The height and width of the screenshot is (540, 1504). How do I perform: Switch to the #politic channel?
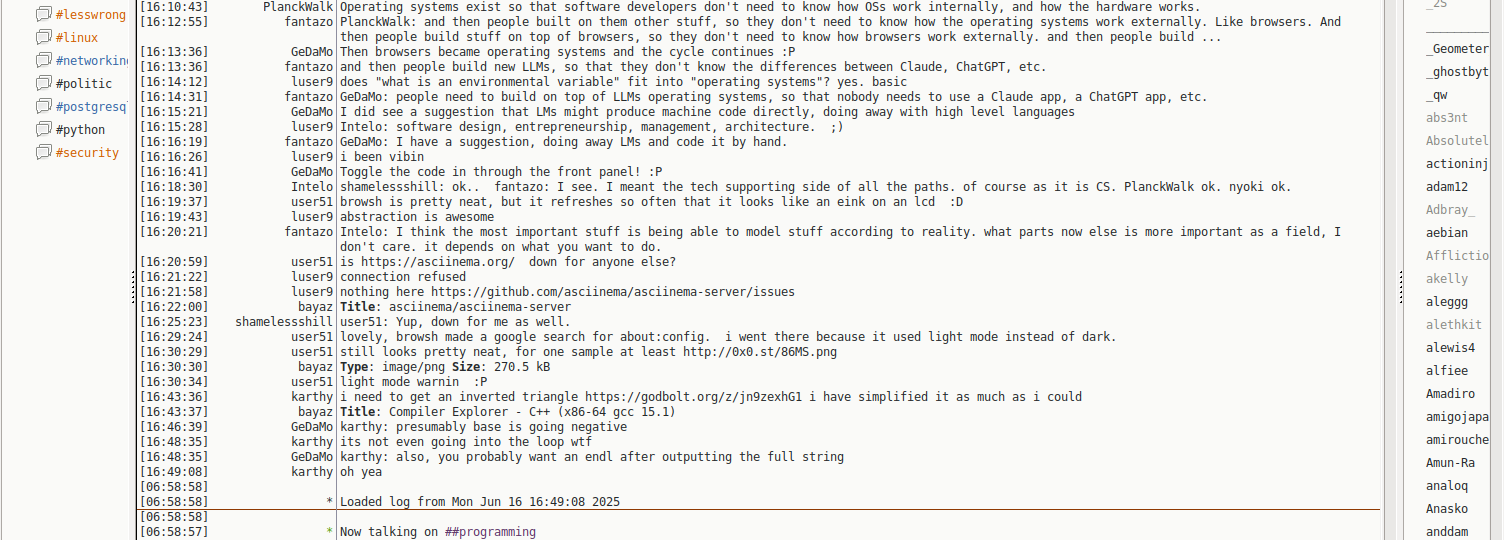[84, 84]
